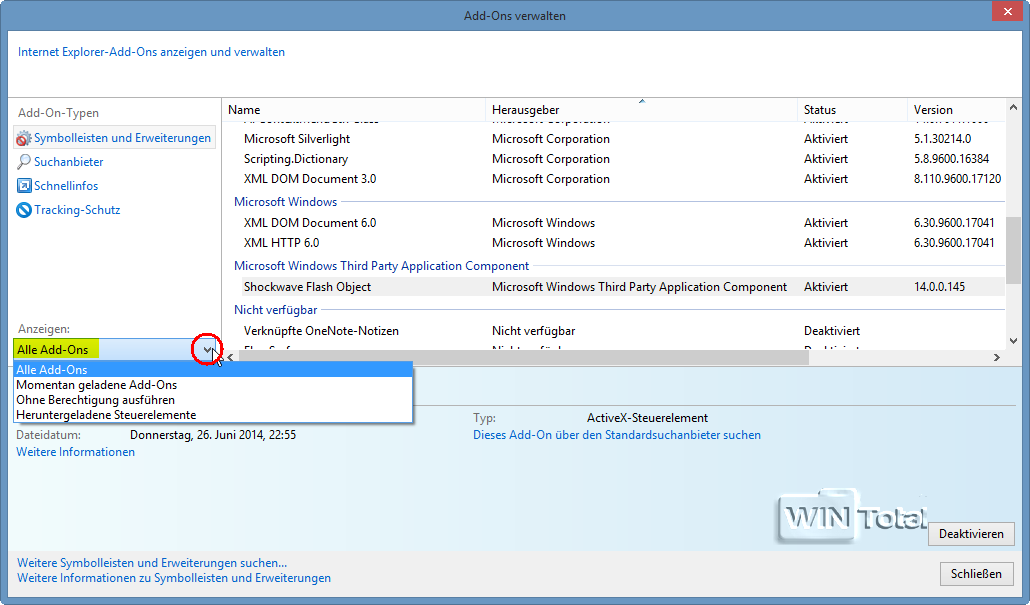Choose 'Heruntergeladene Steuerelemente' option

tap(213, 415)
